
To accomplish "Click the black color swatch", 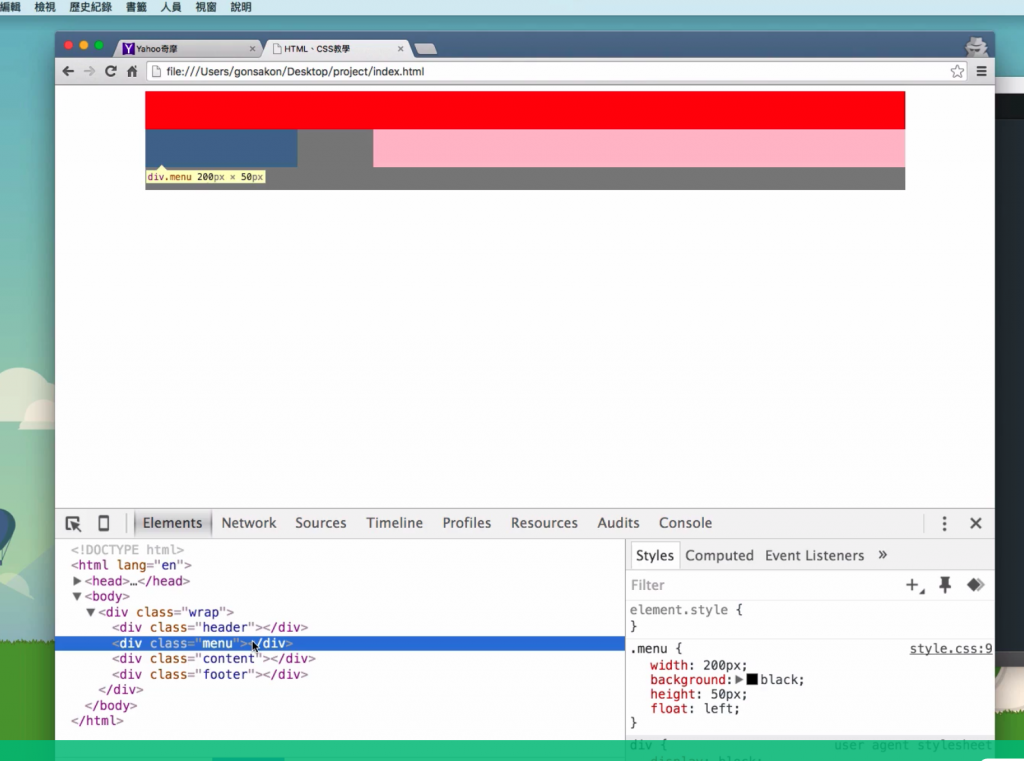I will [x=752, y=679].
